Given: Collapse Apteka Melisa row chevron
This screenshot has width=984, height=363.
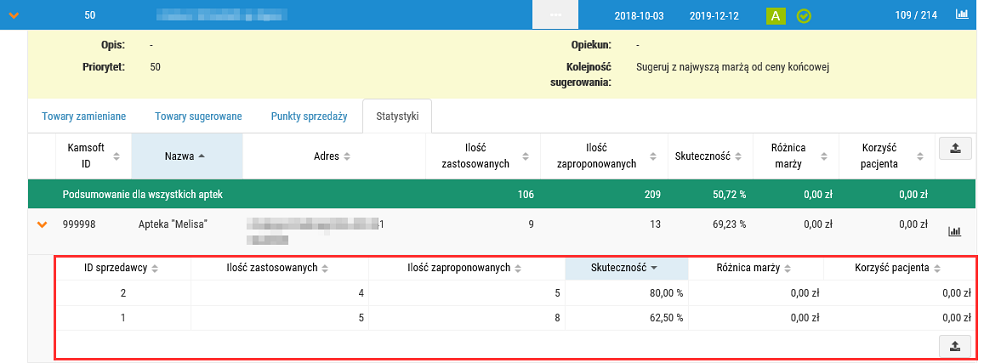Looking at the screenshot, I should (x=43, y=224).
